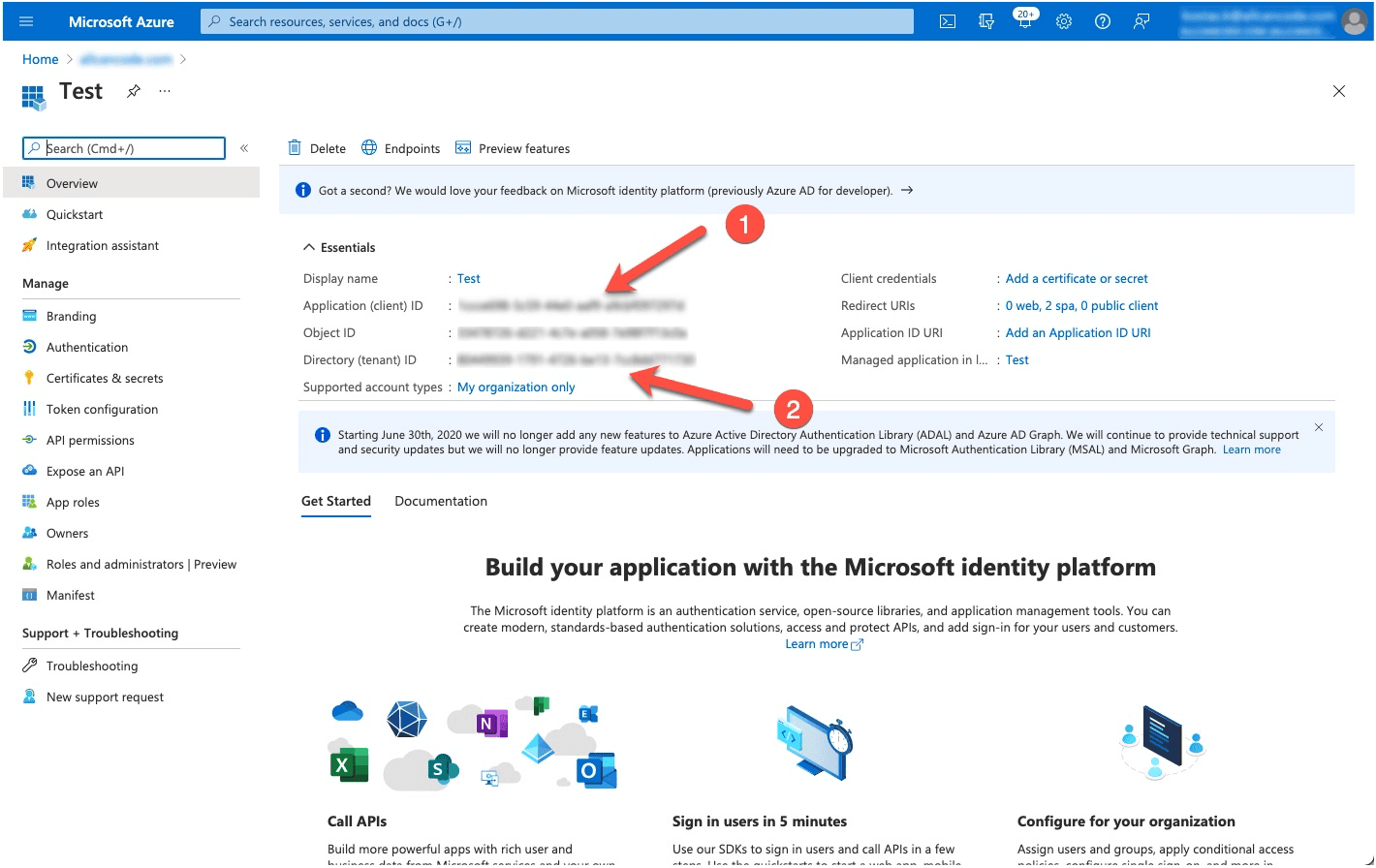Screen dimensions: 1376x868
Task: Open Cloud Shell from the top bar
Action: [948, 21]
